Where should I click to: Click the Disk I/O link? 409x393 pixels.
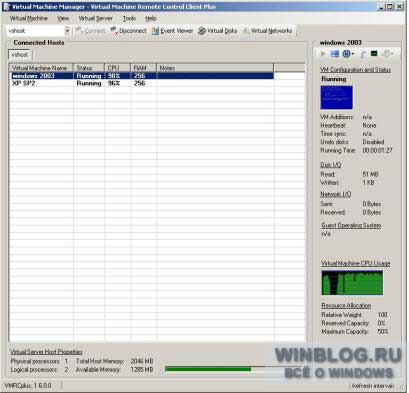pos(331,165)
